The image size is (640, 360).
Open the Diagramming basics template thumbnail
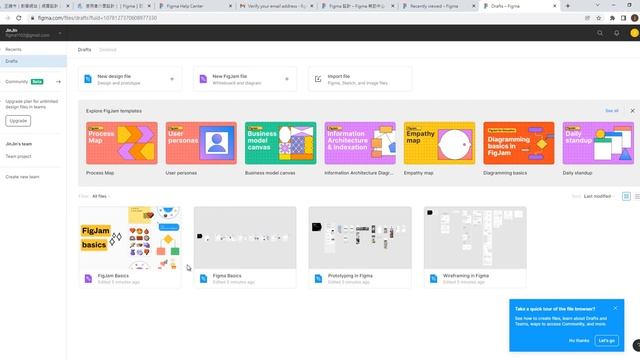(x=519, y=143)
